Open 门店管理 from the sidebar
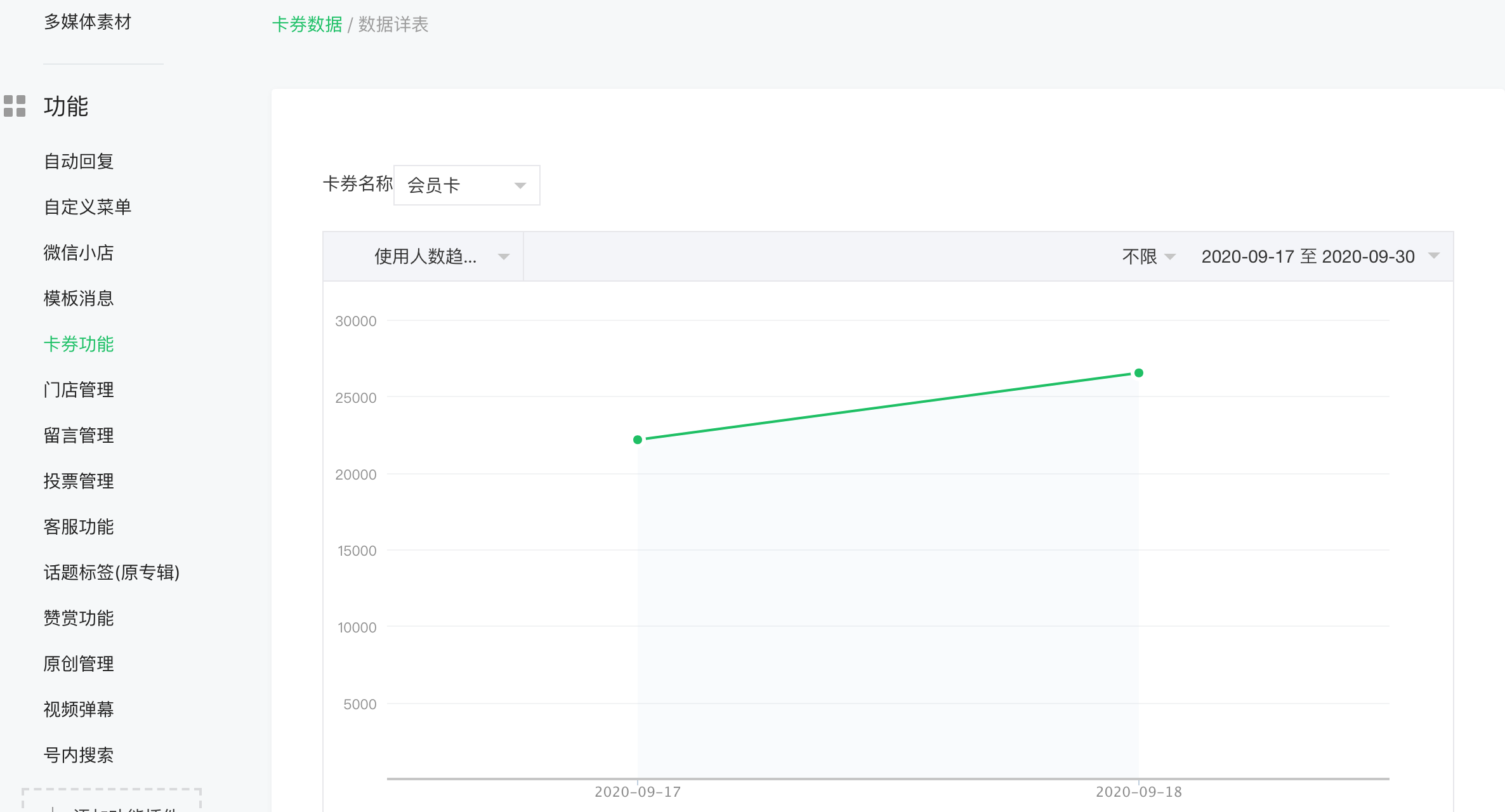1505x812 pixels. click(x=79, y=390)
